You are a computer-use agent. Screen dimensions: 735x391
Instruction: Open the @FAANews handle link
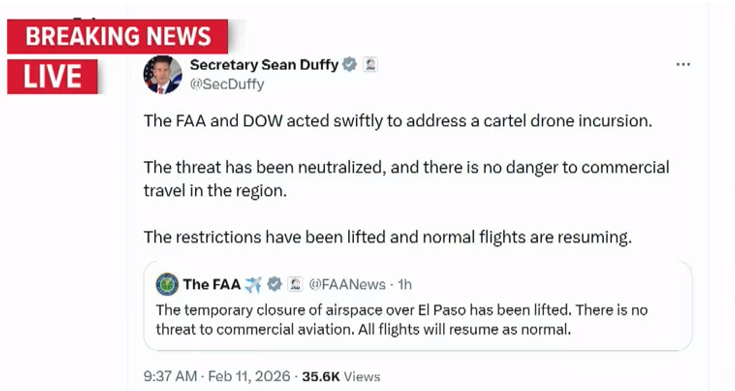coord(347,284)
